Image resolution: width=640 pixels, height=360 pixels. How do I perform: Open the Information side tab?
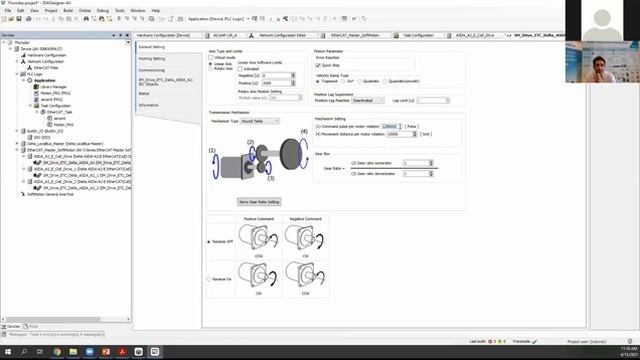[149, 105]
